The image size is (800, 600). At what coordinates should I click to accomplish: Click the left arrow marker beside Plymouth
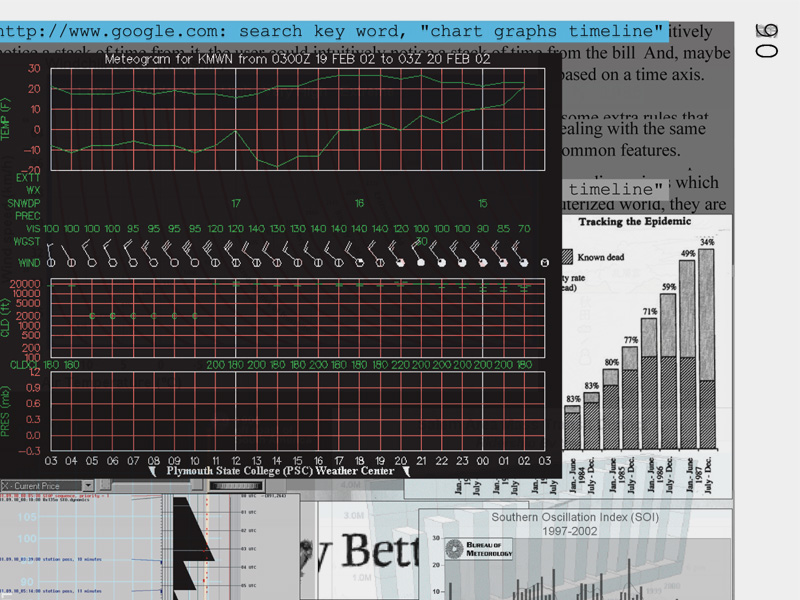pyautogui.click(x=153, y=470)
